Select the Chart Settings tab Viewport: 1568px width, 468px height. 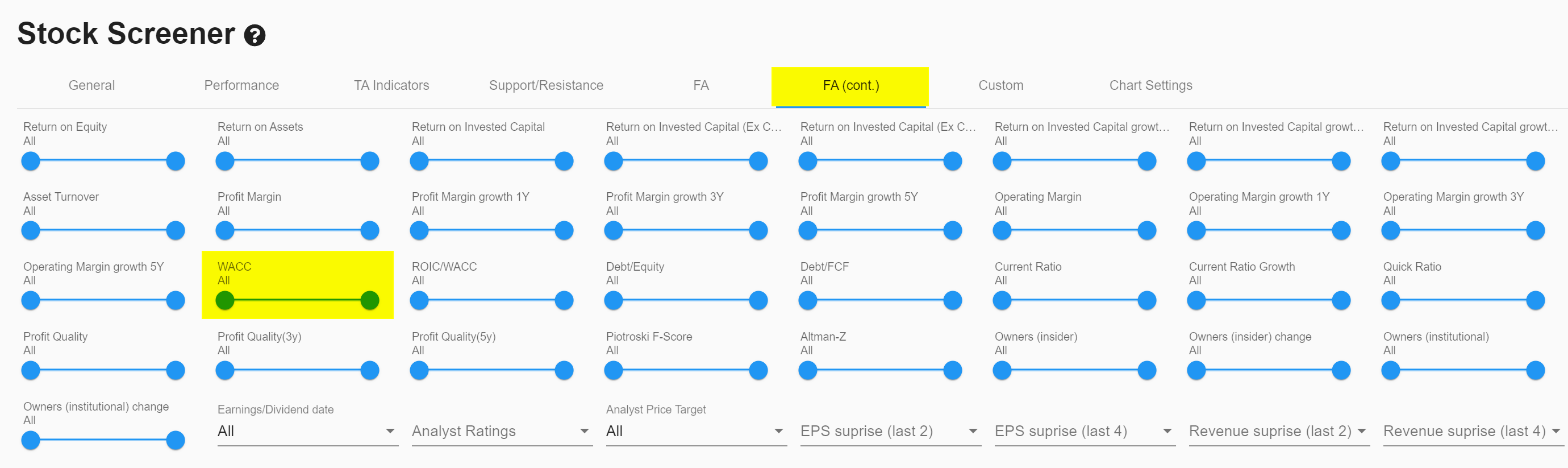click(1150, 85)
